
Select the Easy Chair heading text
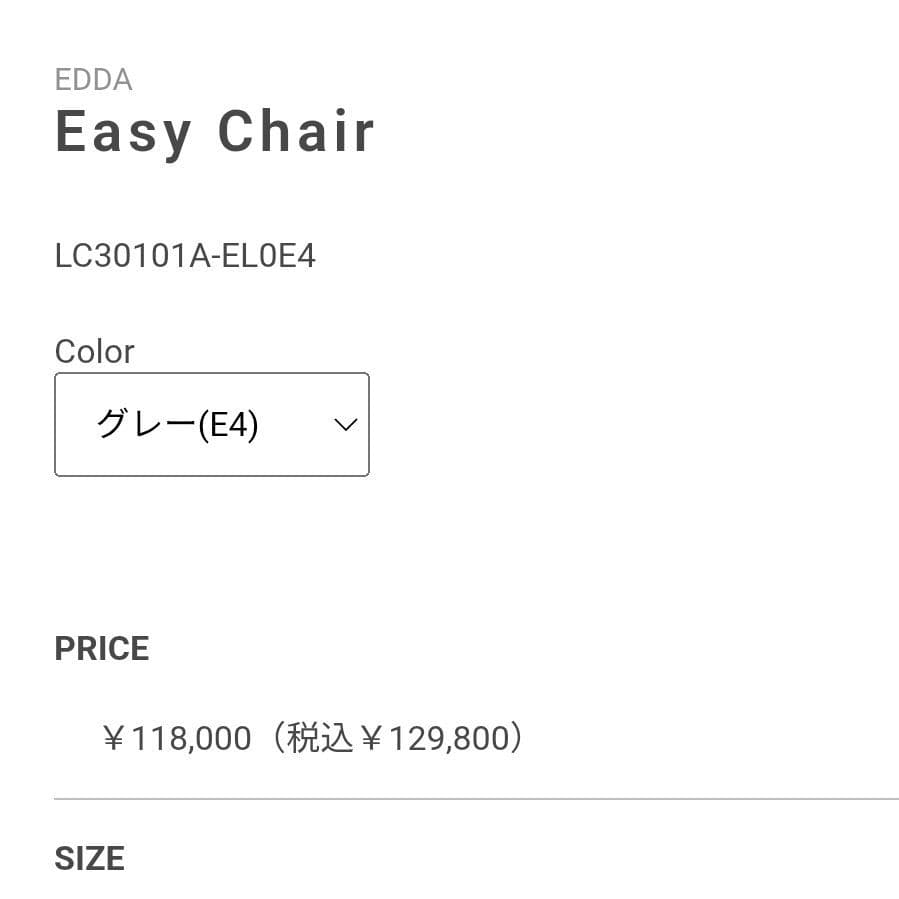[x=214, y=131]
